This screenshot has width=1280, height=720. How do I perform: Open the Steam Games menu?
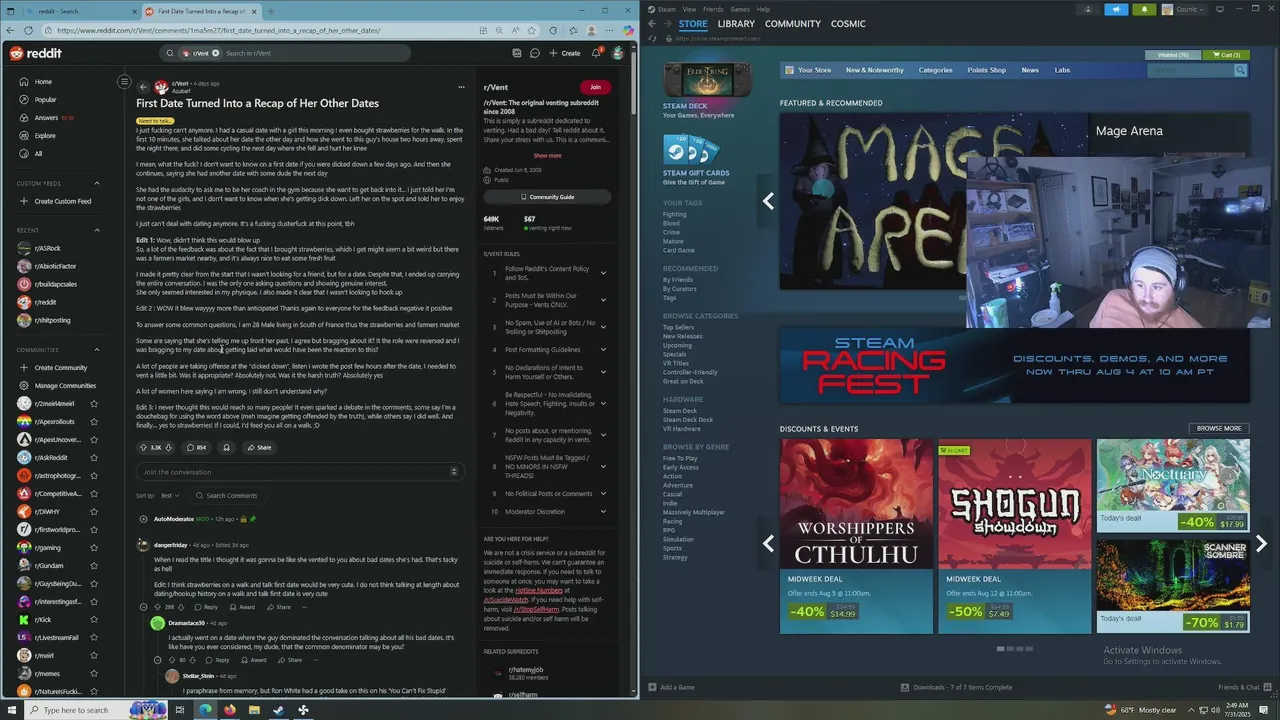740,9
